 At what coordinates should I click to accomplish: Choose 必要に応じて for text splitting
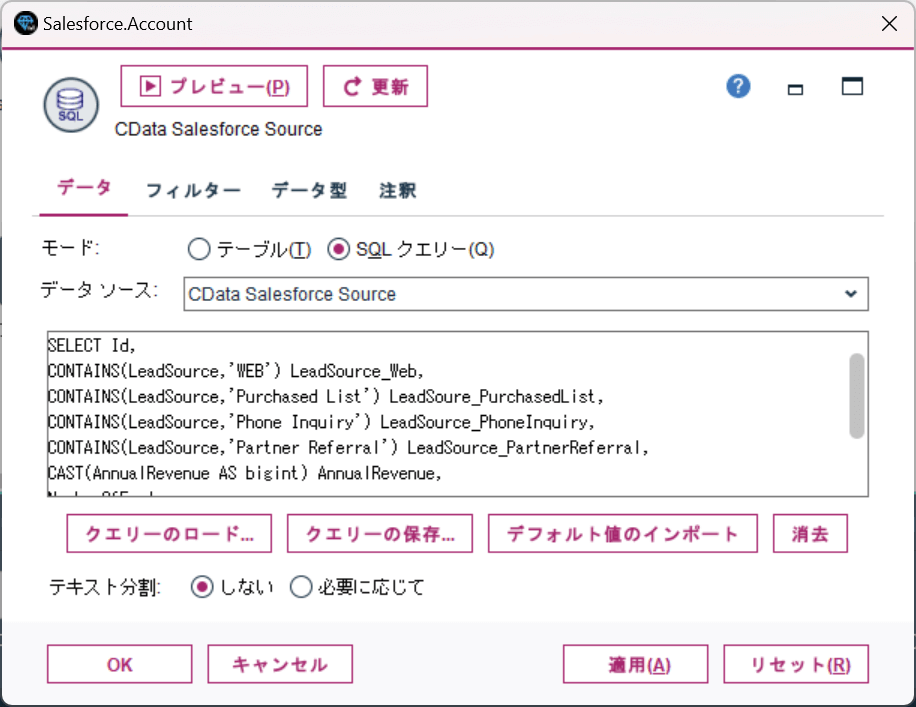pyautogui.click(x=301, y=587)
